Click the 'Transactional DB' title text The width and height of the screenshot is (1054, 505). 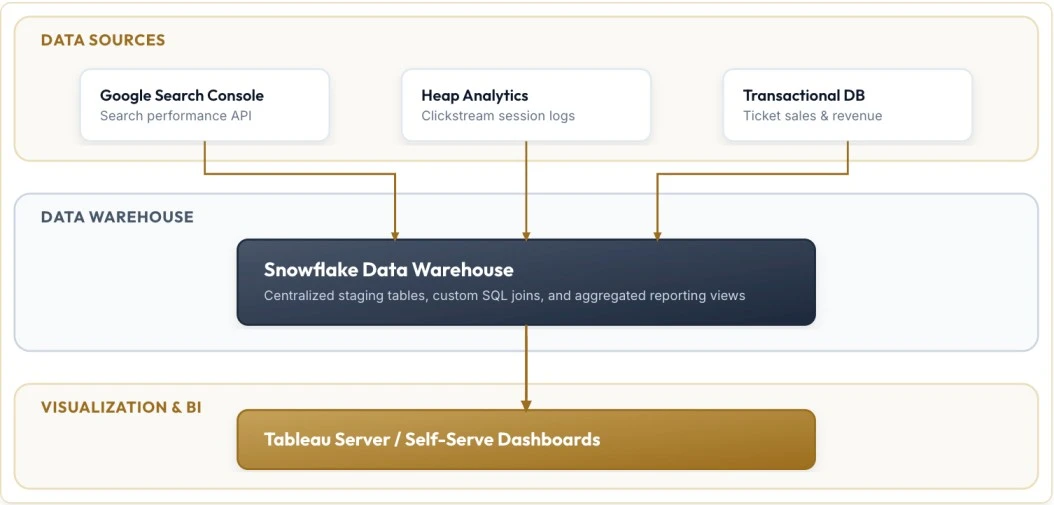(x=804, y=95)
